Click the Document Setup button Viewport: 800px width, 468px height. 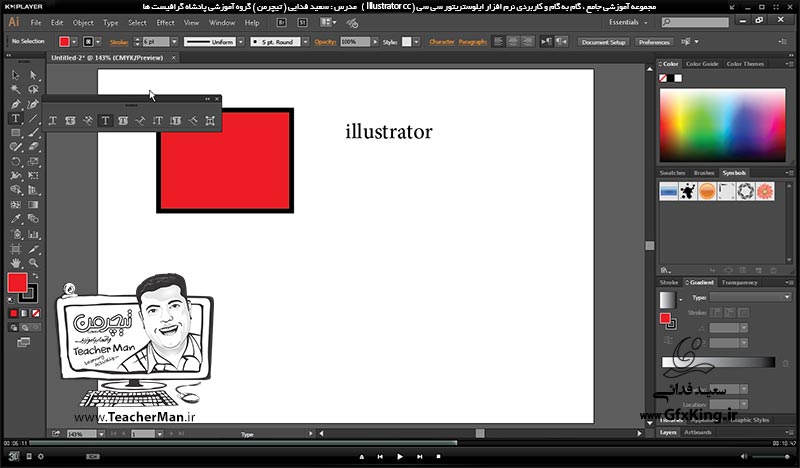(604, 42)
